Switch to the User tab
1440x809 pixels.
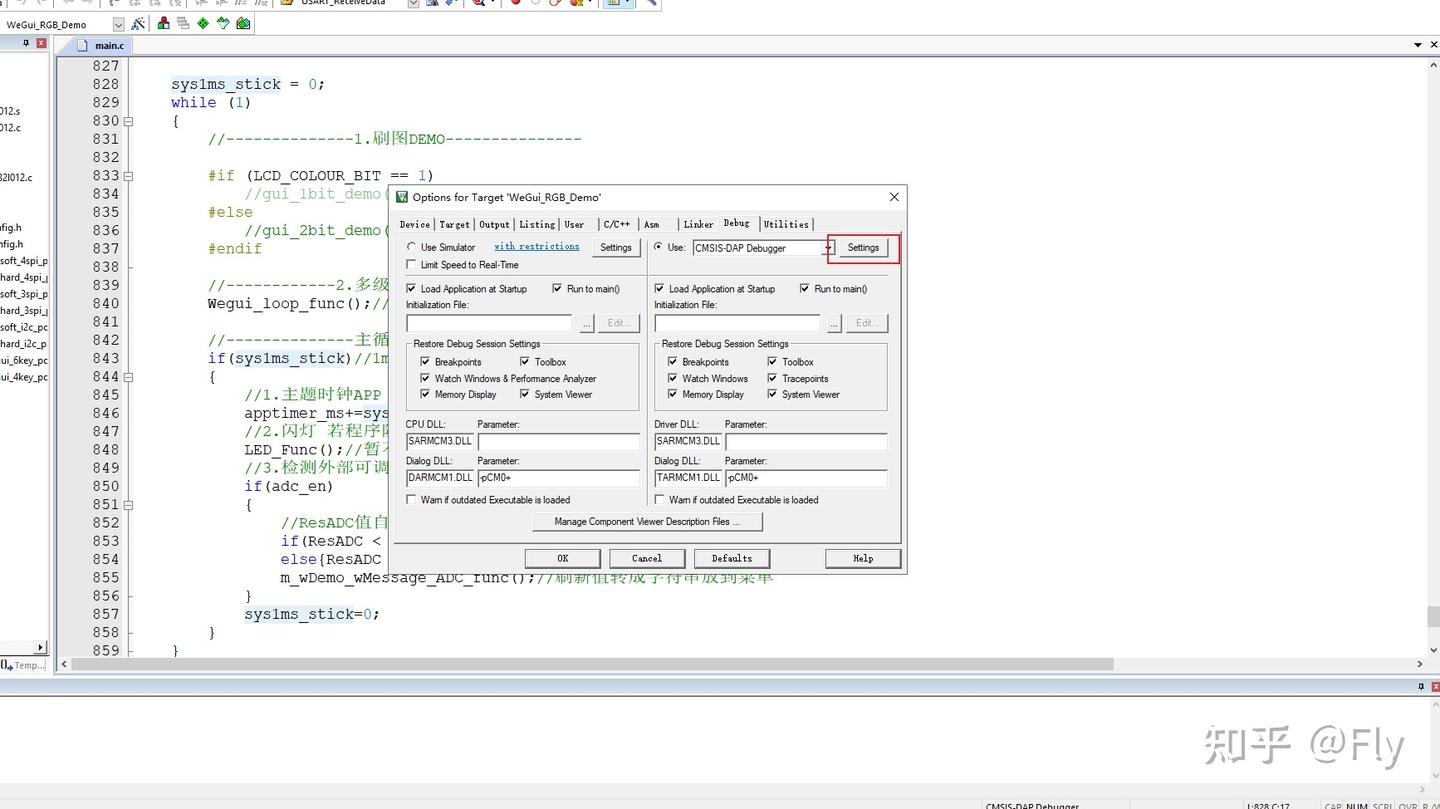coord(574,224)
